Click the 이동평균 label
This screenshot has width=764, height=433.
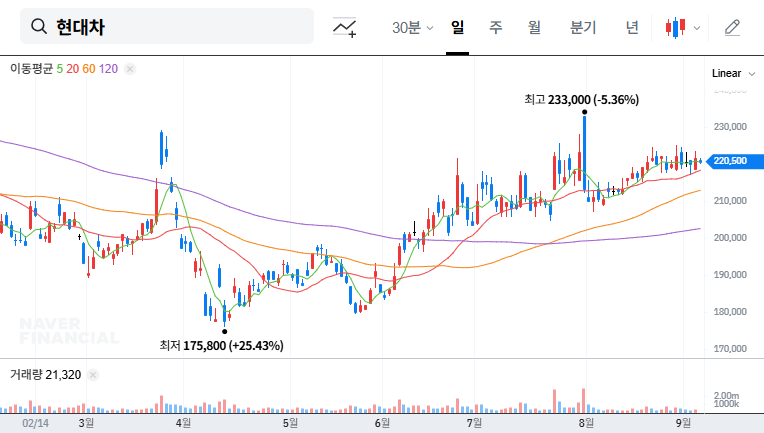(x=32, y=69)
